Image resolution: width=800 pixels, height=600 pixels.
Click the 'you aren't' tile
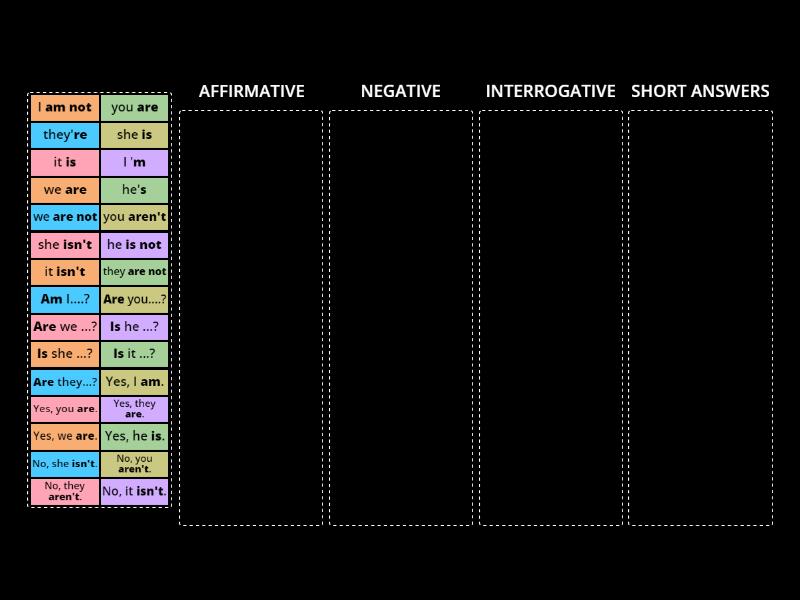[135, 217]
